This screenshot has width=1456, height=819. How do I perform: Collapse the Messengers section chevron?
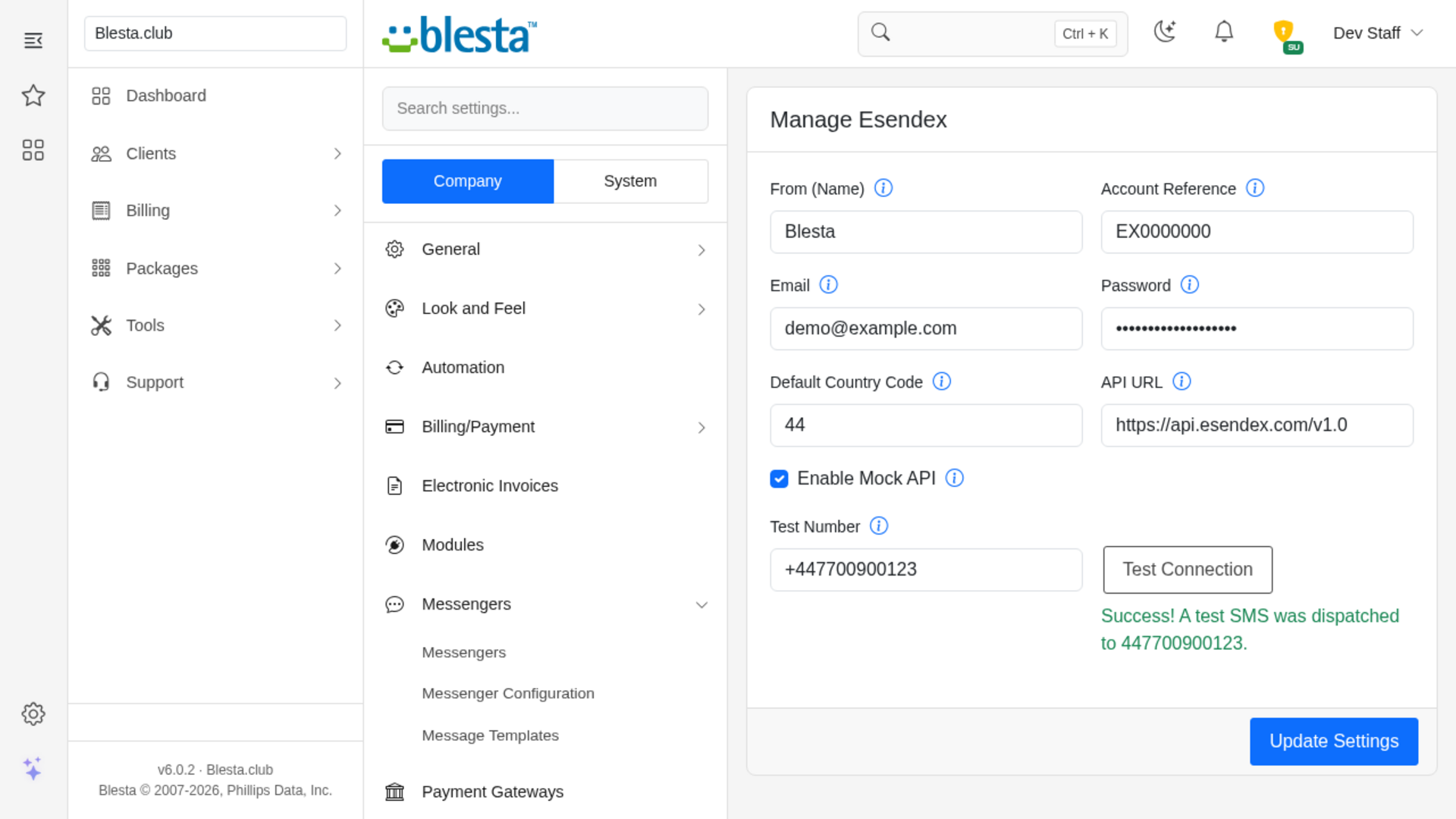coord(701,605)
